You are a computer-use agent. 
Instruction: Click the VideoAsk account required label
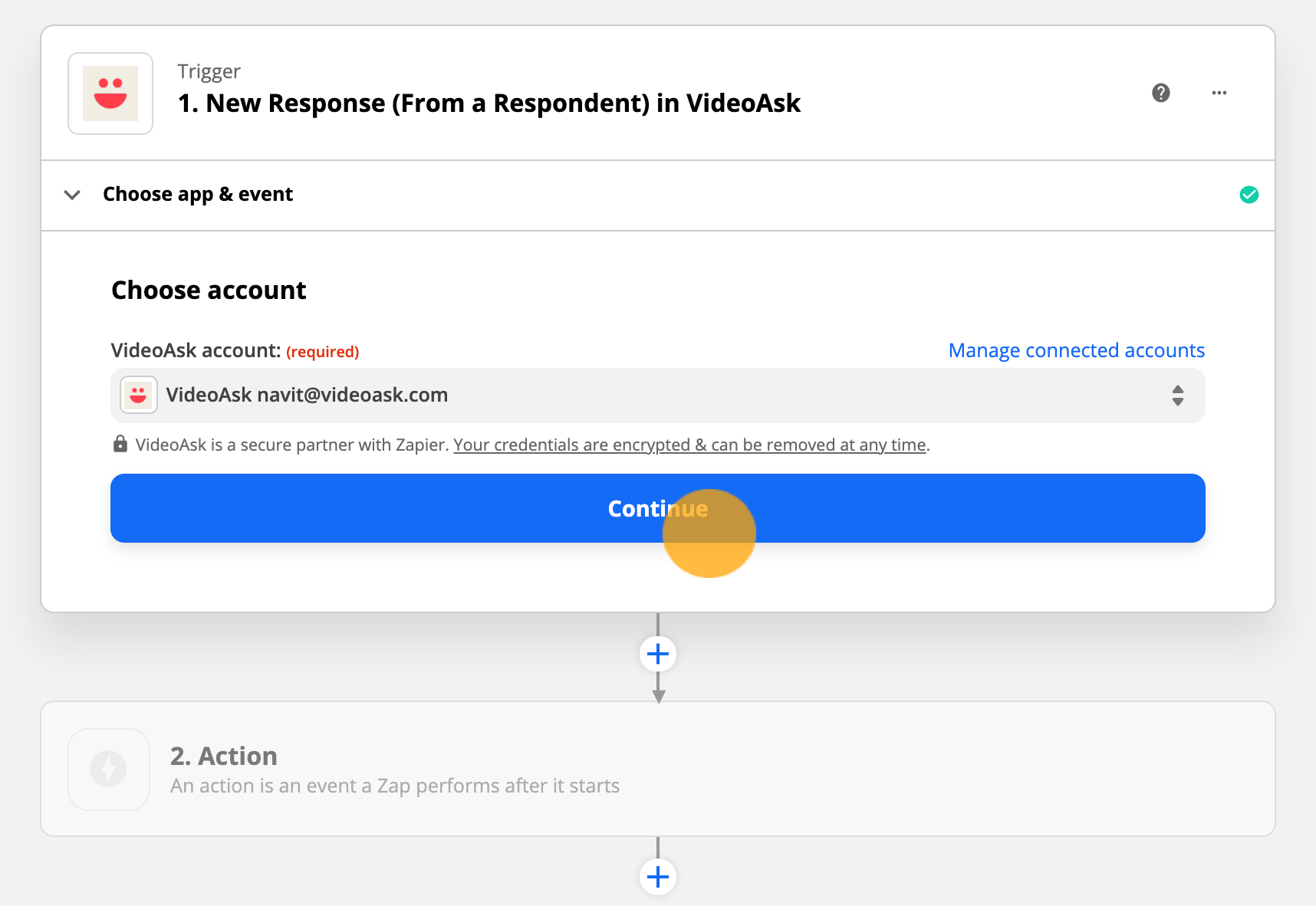point(235,350)
